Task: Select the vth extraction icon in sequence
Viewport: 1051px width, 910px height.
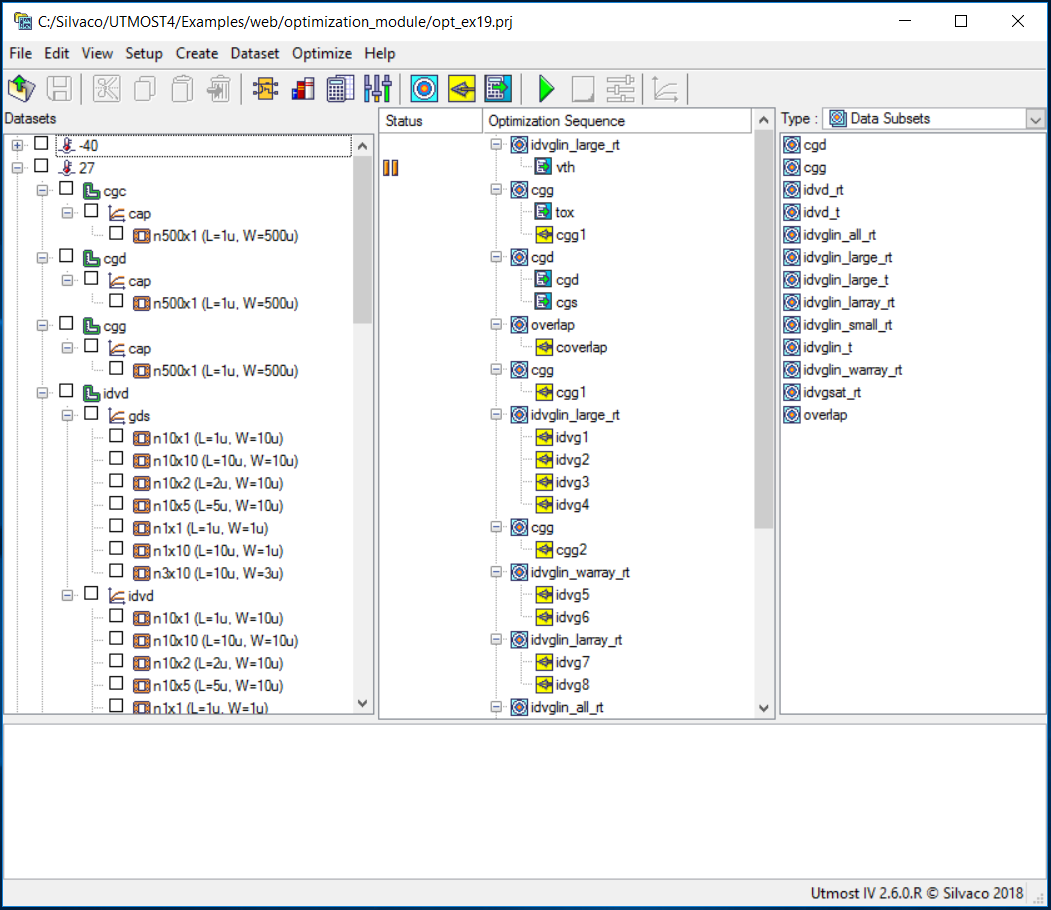Action: pyautogui.click(x=544, y=167)
